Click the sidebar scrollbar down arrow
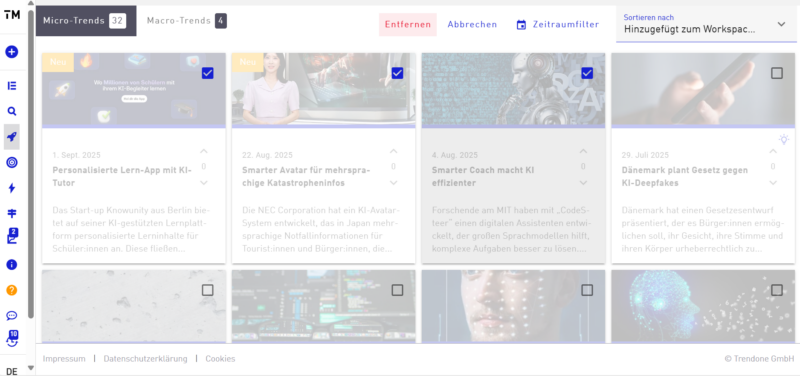This screenshot has height=376, width=800. (31, 367)
